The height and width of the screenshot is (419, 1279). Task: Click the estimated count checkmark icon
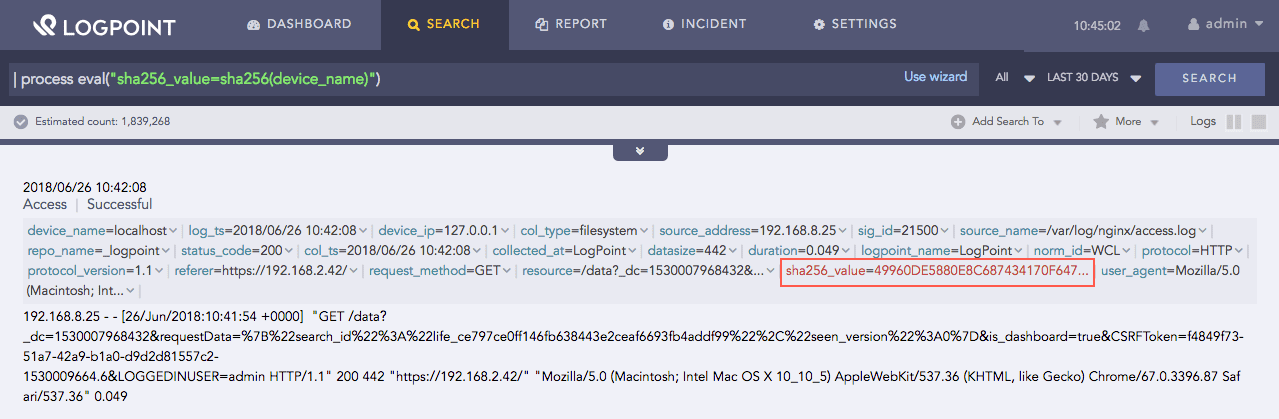click(20, 121)
